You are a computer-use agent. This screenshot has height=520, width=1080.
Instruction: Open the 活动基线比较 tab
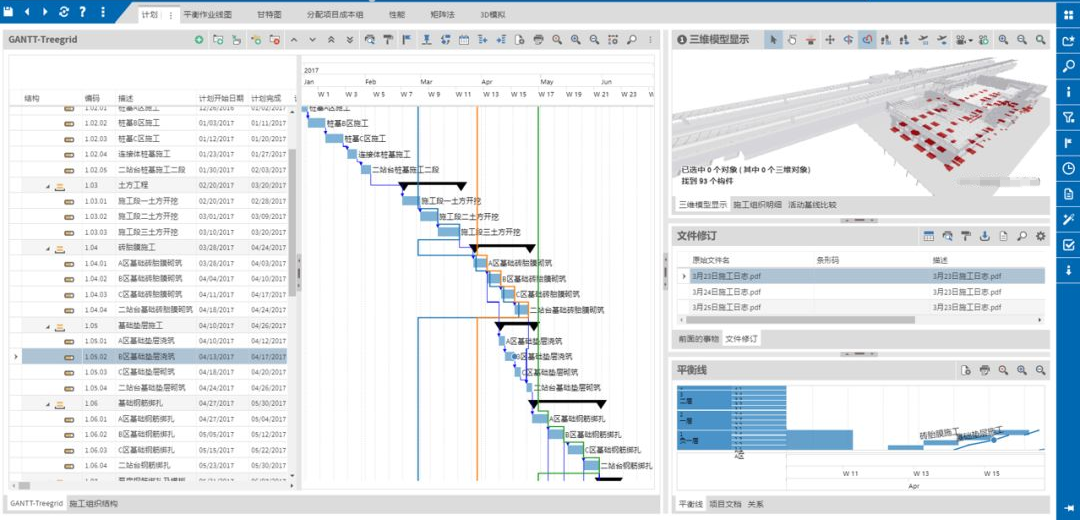tap(812, 205)
